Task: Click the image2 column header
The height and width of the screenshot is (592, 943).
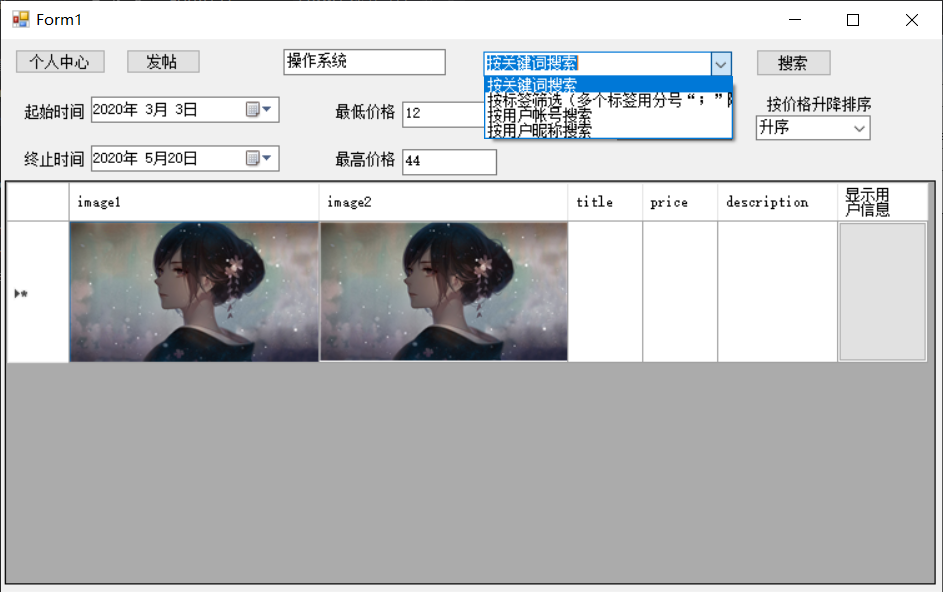Action: click(x=443, y=202)
